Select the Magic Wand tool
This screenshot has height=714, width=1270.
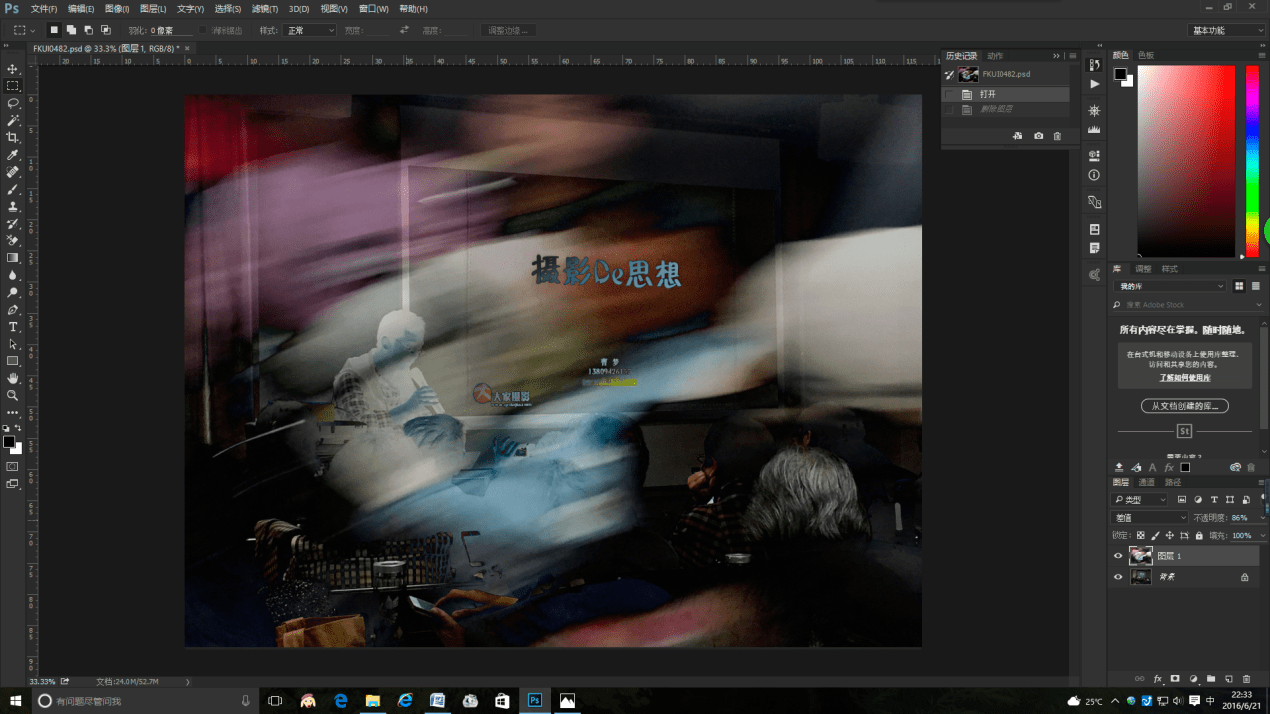[13, 120]
